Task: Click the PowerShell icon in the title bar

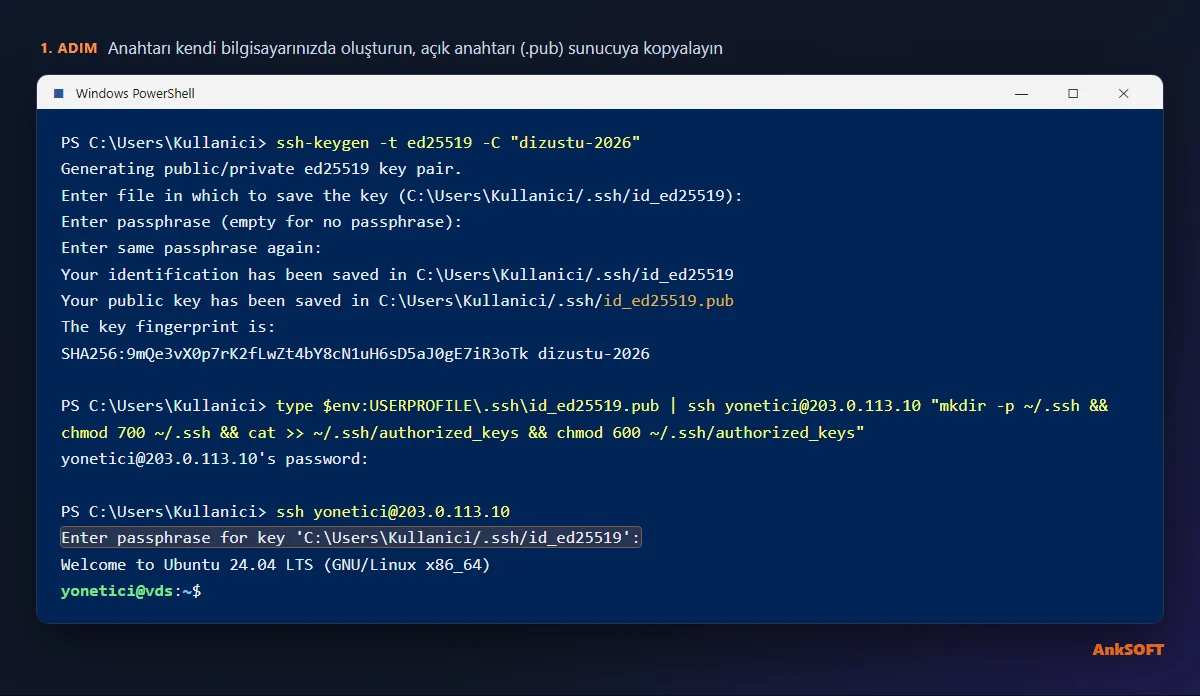Action: pyautogui.click(x=58, y=93)
